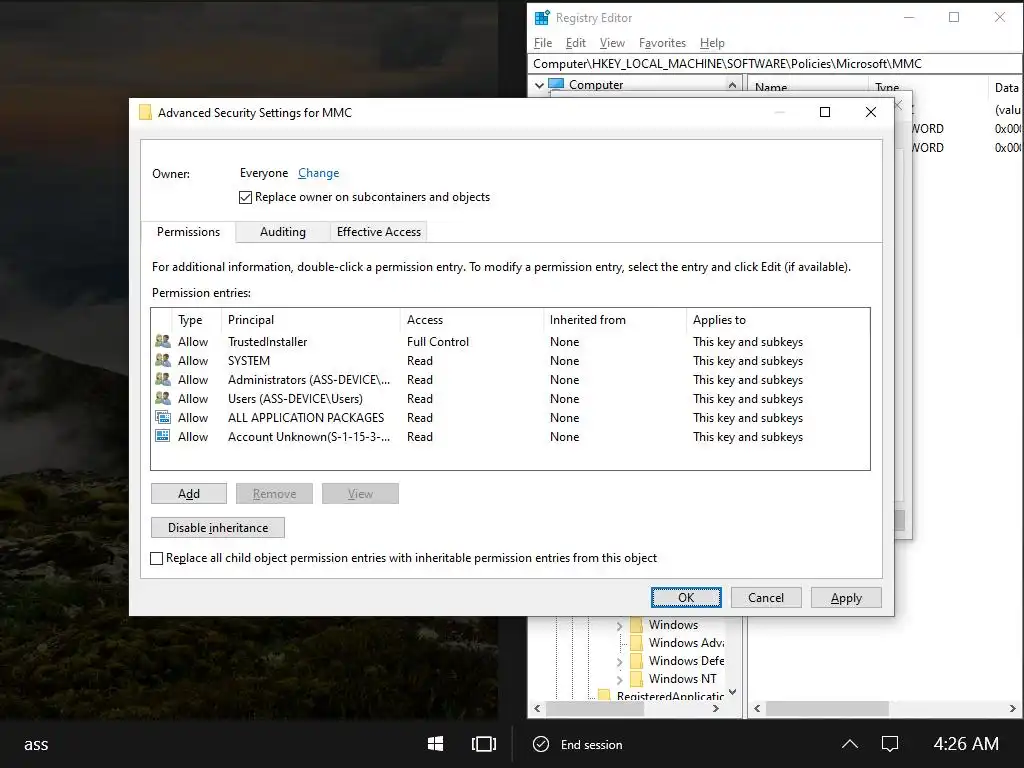Screen dimensions: 1024x768
Task: Expand the Windows key in tree
Action: (x=619, y=626)
